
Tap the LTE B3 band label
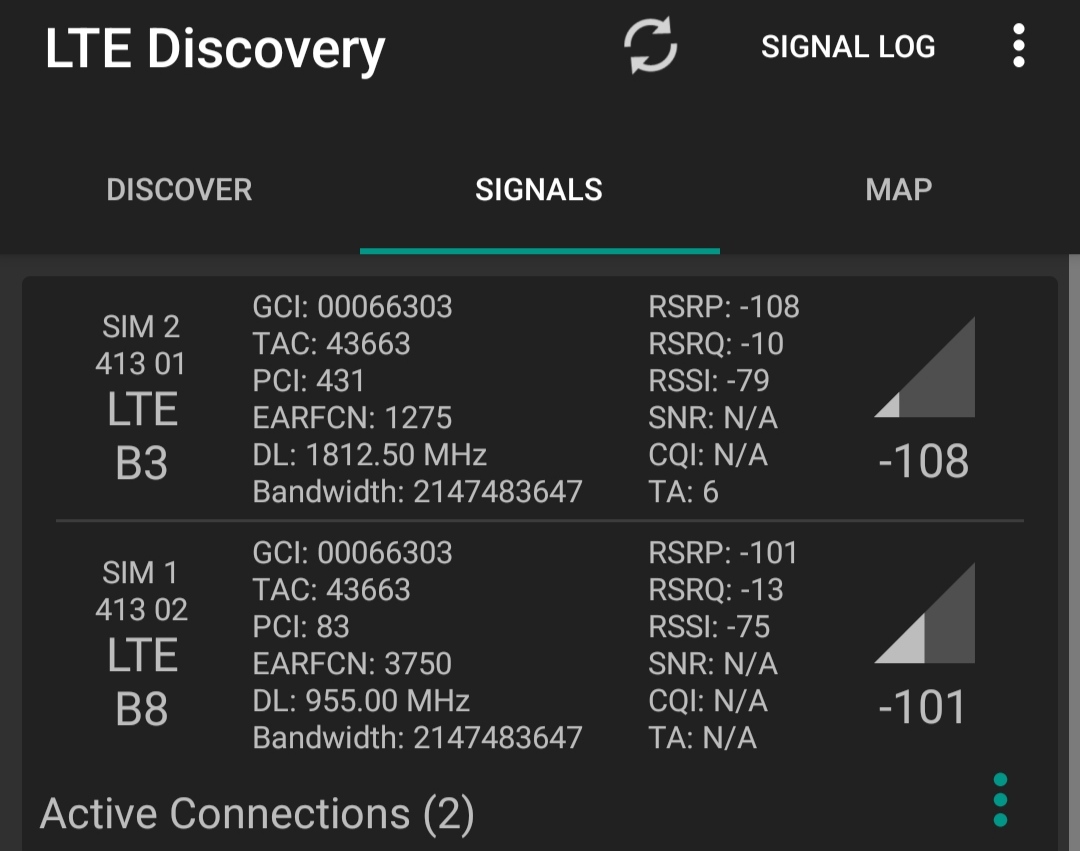tap(143, 436)
